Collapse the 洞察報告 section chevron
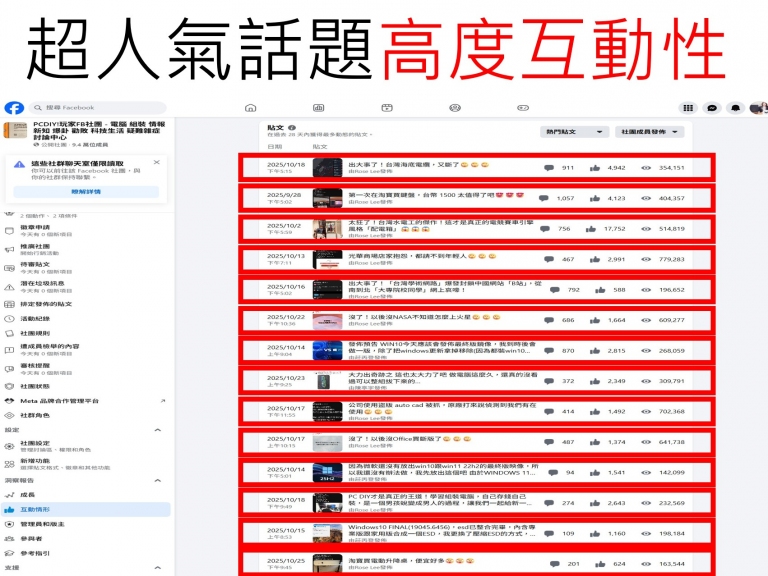Viewport: 768px width, 576px height. pos(157,481)
